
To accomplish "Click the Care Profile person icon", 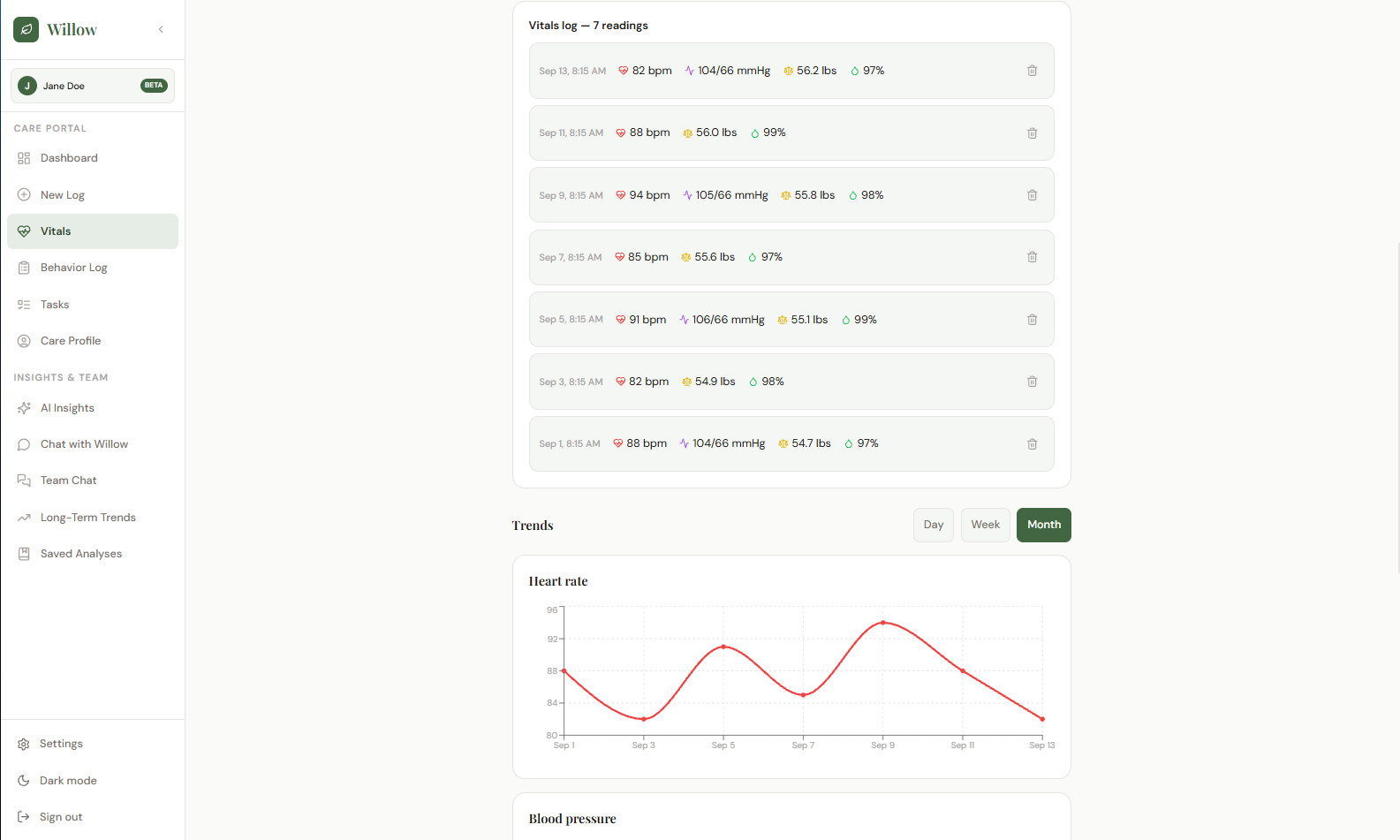I will tap(24, 341).
